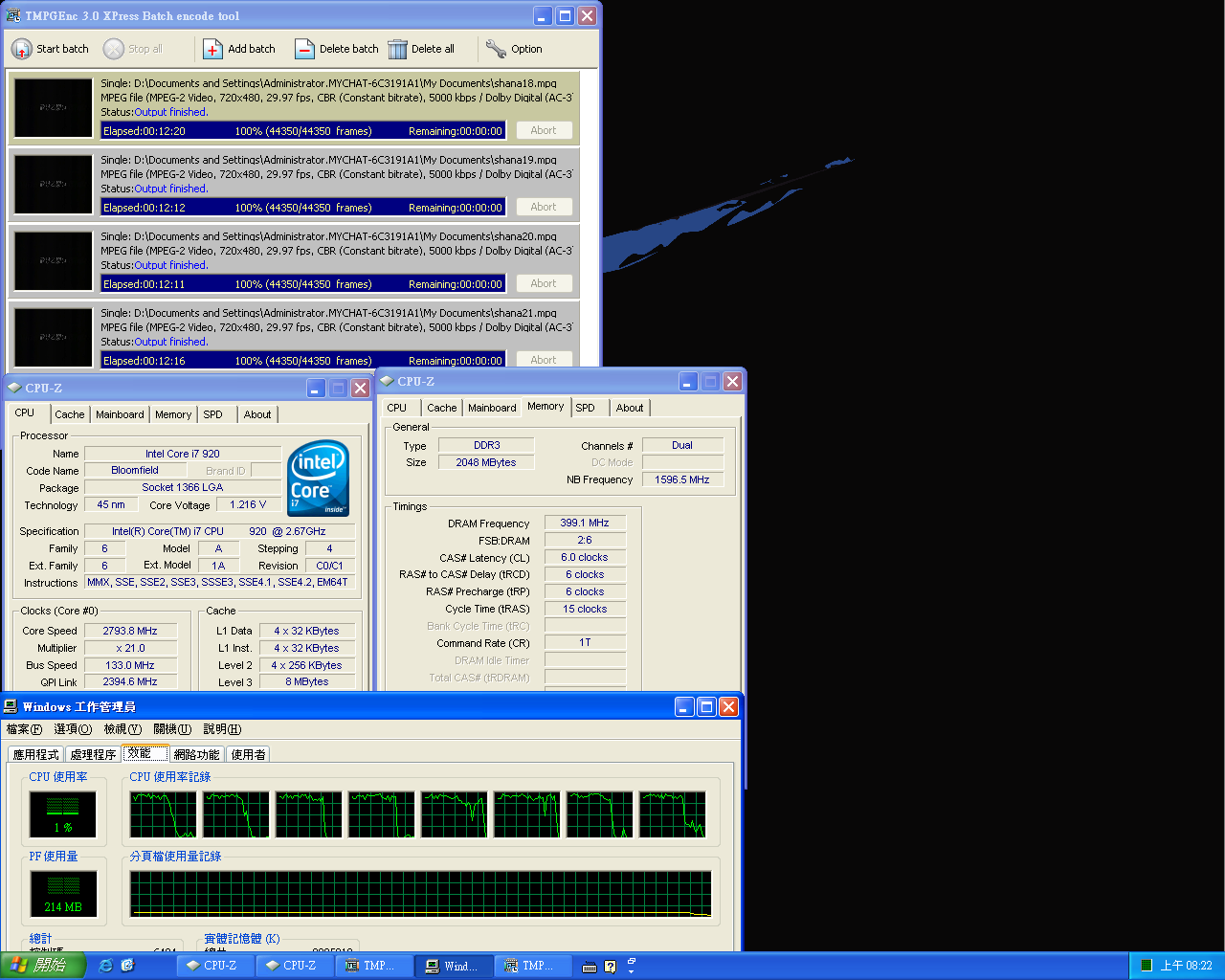Viewport: 1225px width, 980px height.
Task: Switch to first TMP... taskbar button
Action: (x=373, y=966)
